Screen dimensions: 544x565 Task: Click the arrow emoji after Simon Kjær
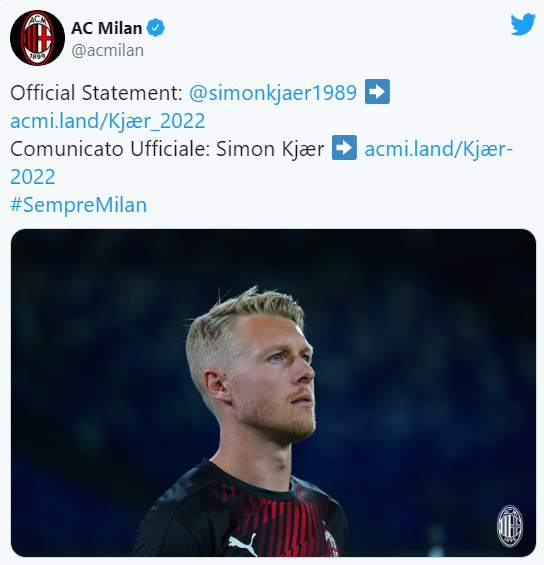(x=344, y=148)
